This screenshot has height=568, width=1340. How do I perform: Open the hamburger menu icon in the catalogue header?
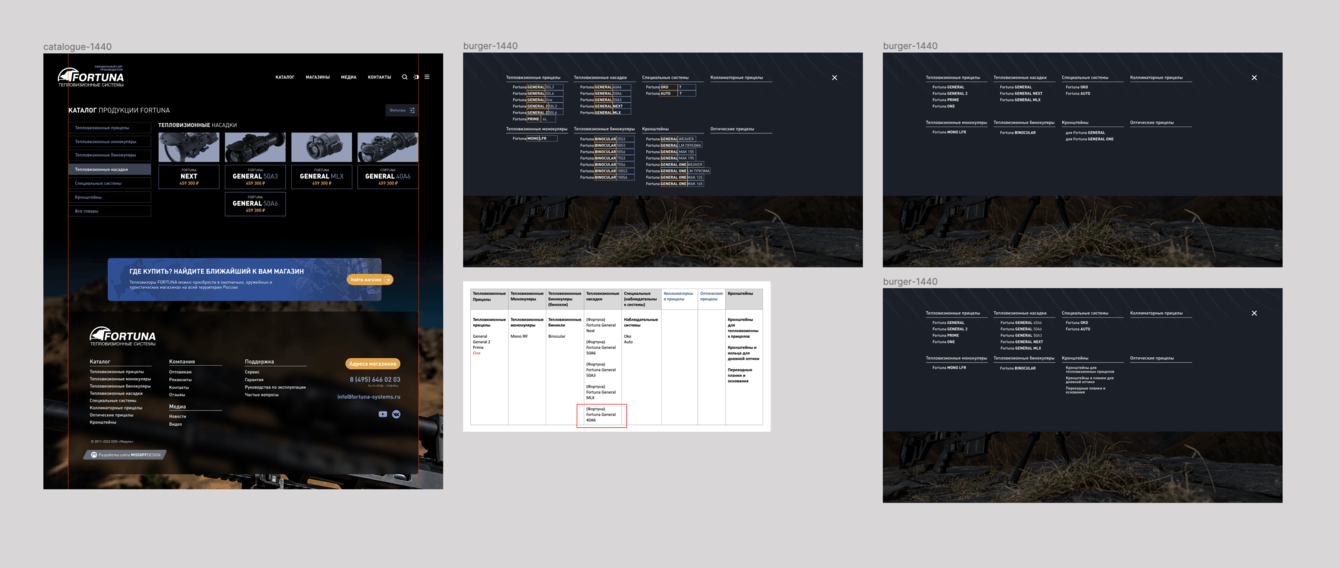pos(427,77)
